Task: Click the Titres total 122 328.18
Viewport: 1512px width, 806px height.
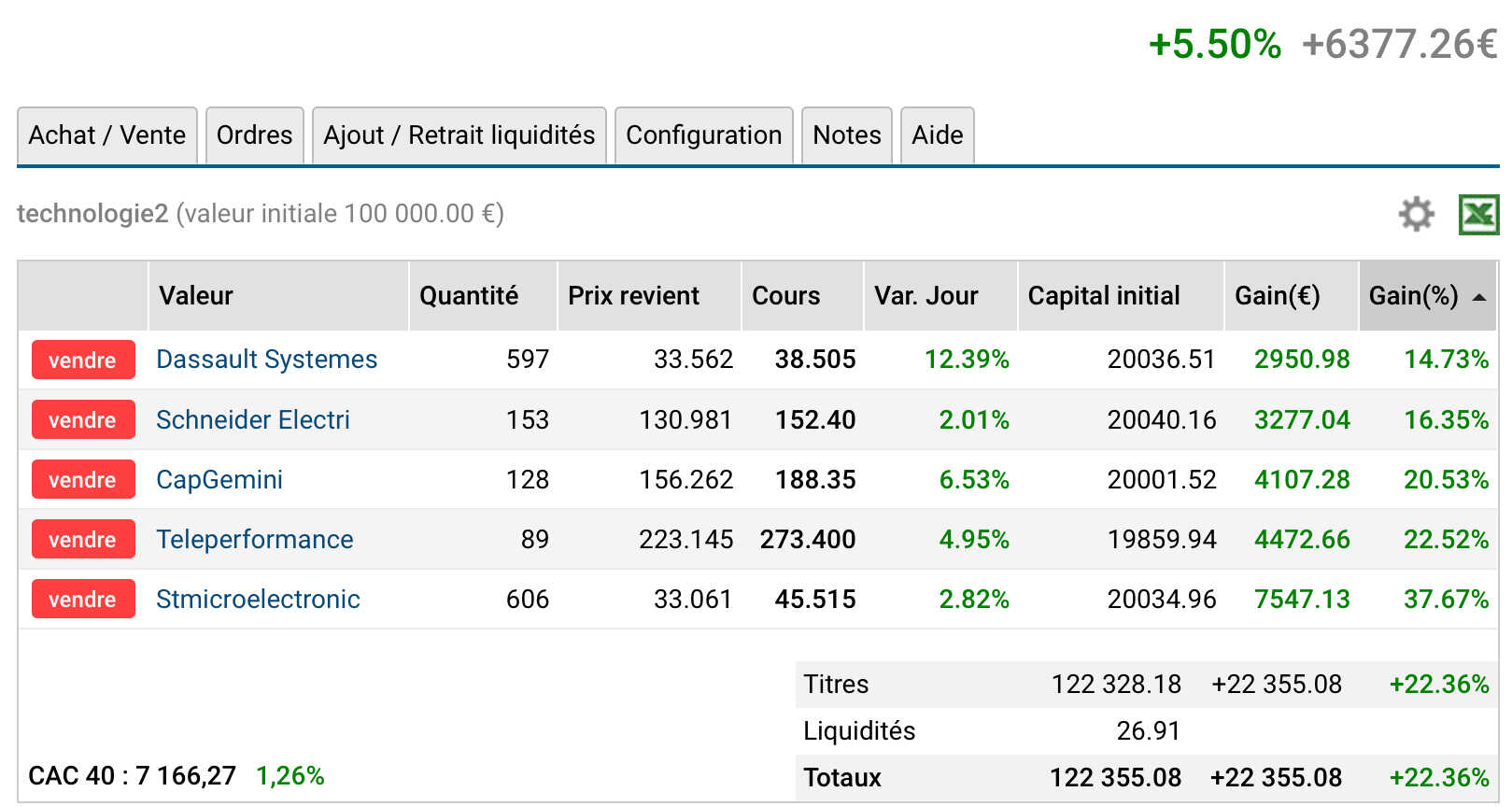Action: pyautogui.click(x=1116, y=685)
